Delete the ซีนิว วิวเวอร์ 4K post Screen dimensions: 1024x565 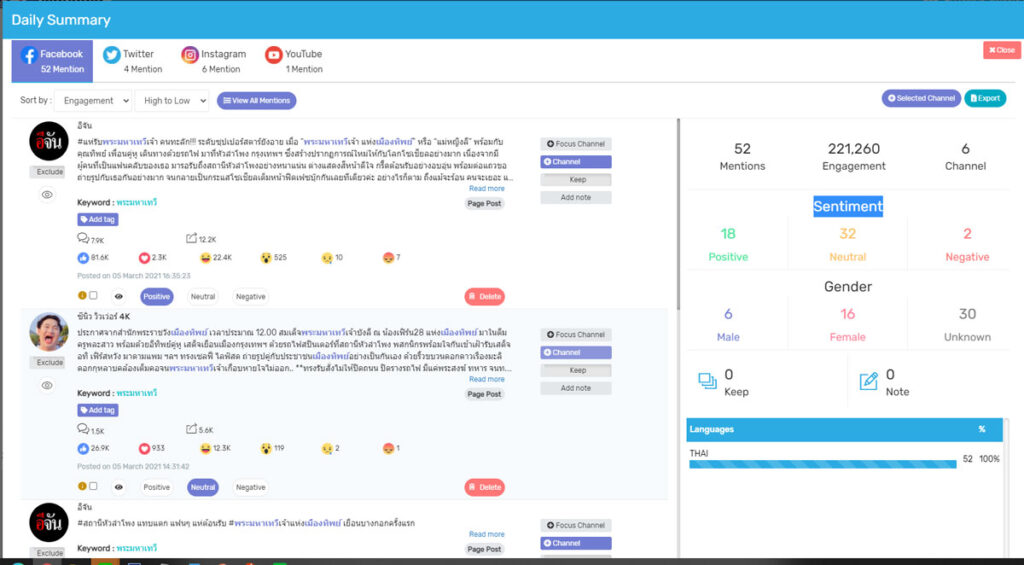point(485,487)
